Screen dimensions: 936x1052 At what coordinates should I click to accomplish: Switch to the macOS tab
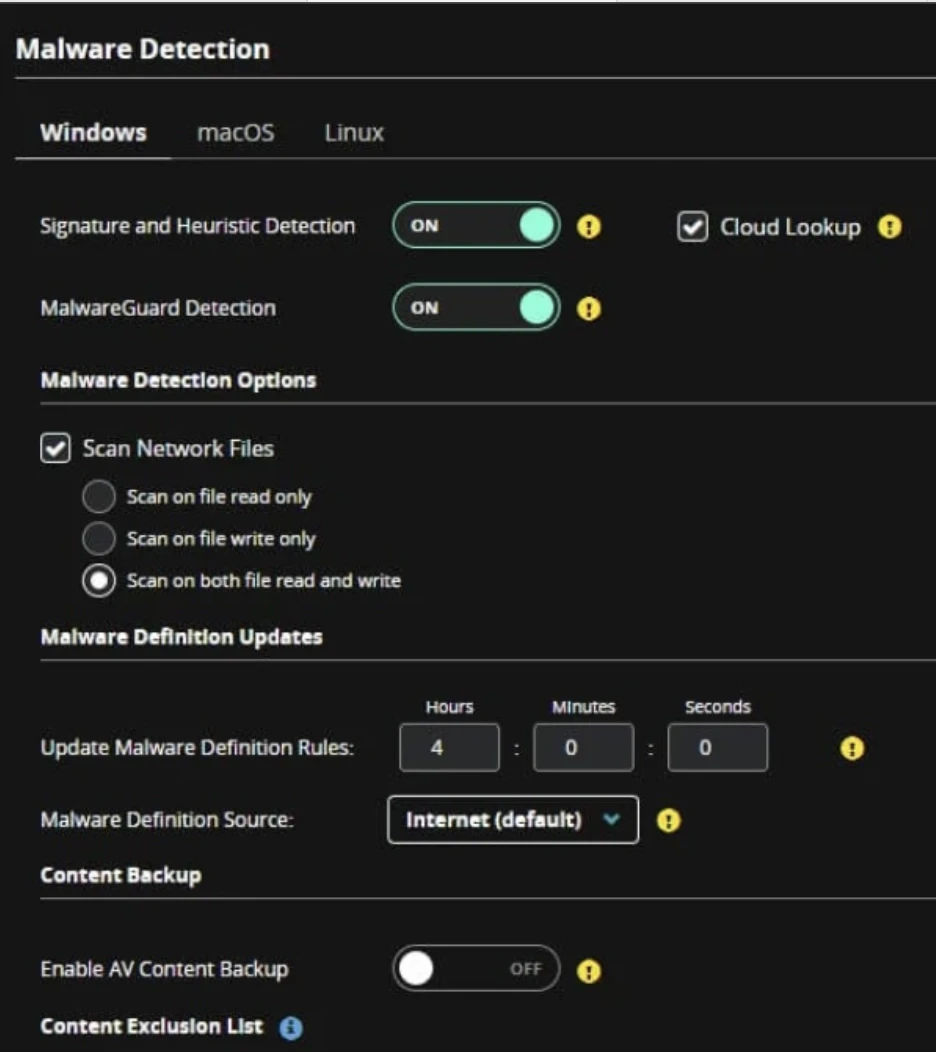[236, 132]
